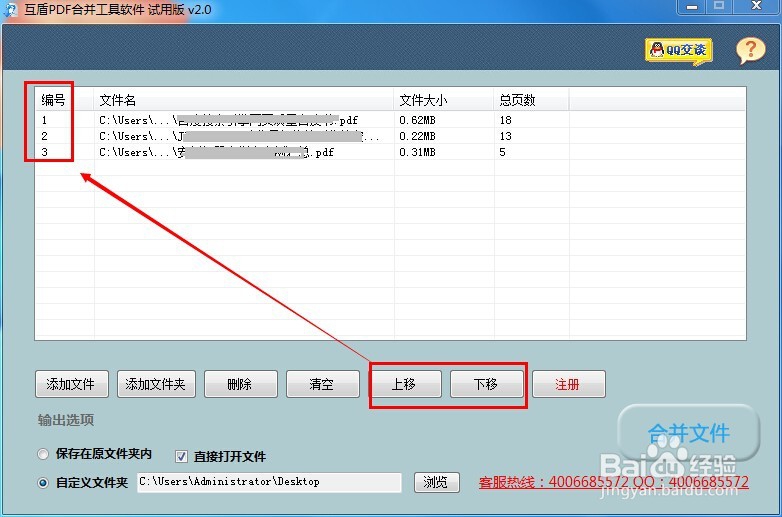Click the 0.31MB file size cell
The width and height of the screenshot is (782, 517).
417,152
